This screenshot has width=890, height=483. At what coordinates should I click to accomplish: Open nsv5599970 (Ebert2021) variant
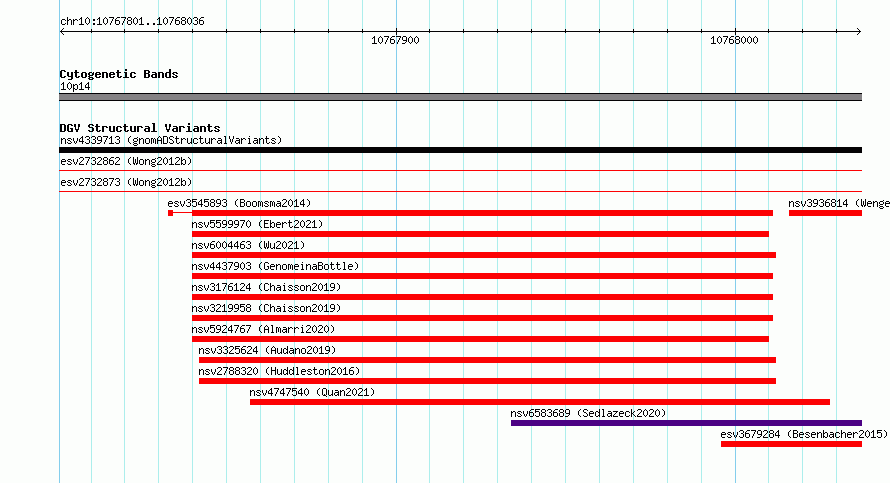(x=257, y=224)
